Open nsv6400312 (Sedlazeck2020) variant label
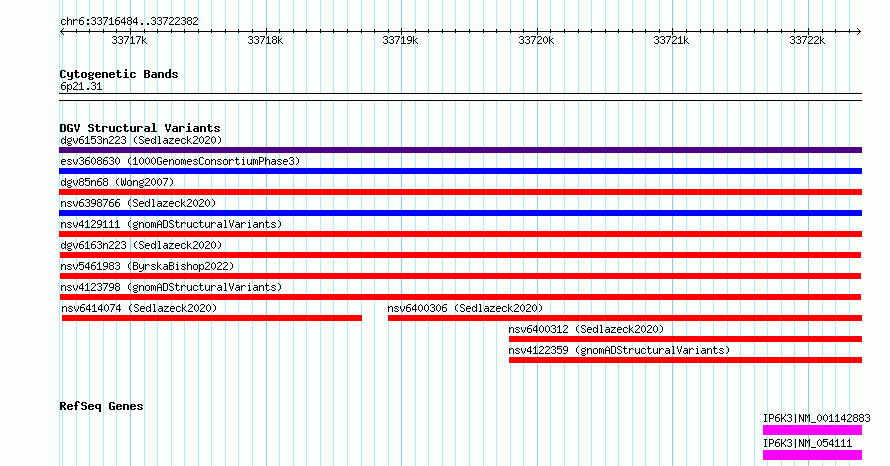 (x=586, y=329)
